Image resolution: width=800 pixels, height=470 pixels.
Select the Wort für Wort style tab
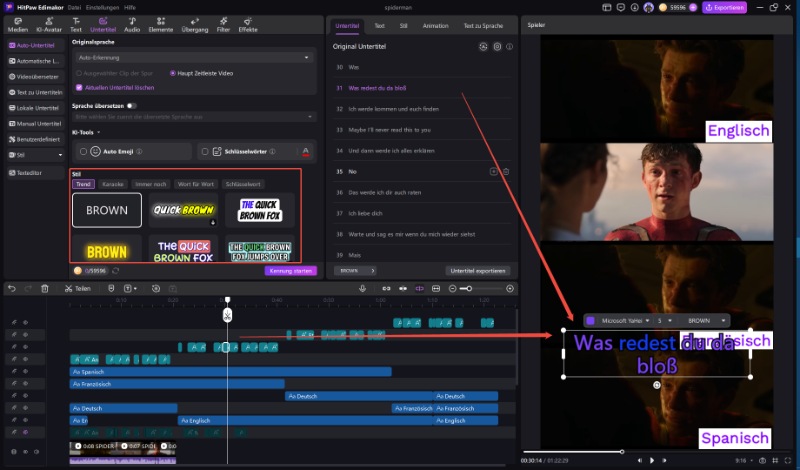point(196,184)
